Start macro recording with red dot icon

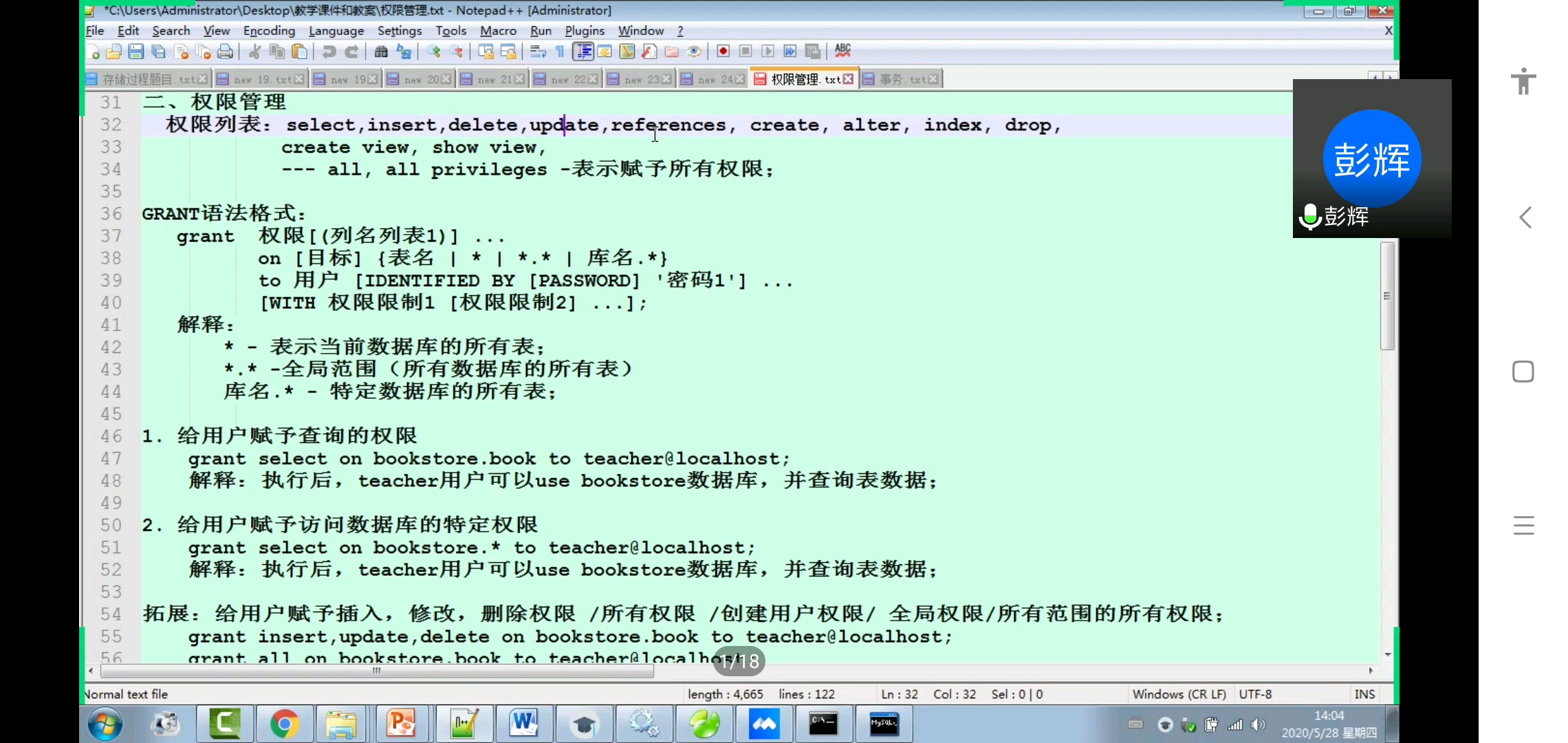click(x=723, y=52)
